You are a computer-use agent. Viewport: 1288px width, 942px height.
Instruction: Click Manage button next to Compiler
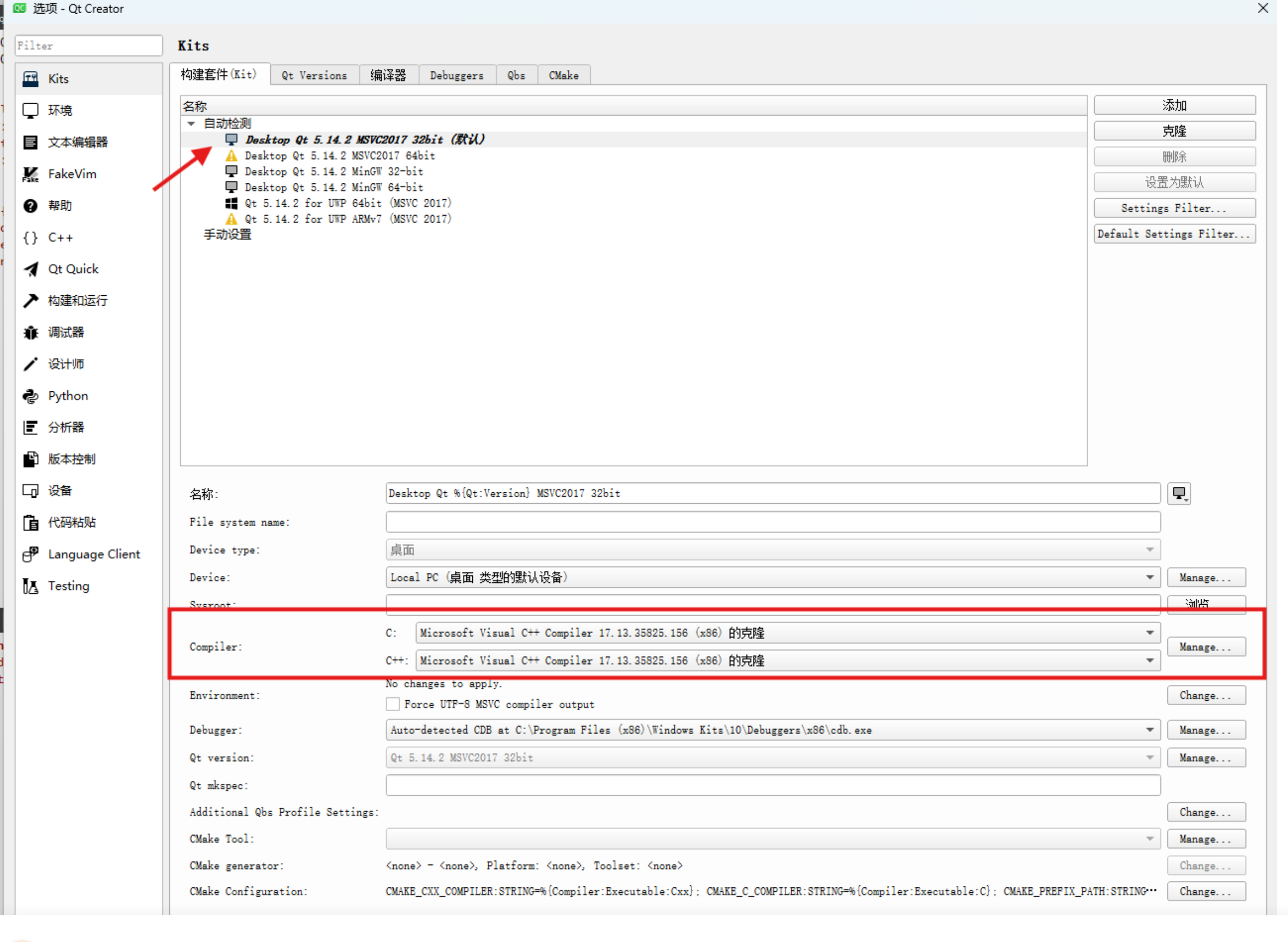pos(1206,647)
